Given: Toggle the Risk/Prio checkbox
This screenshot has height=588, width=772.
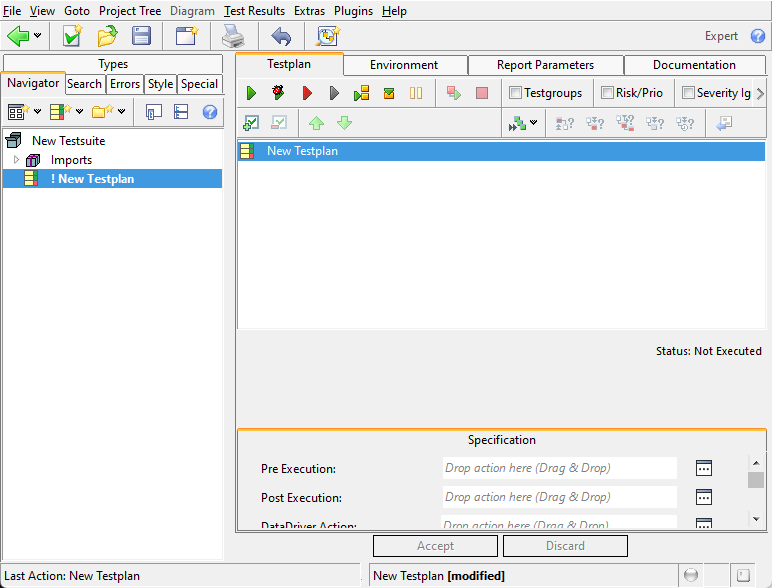Looking at the screenshot, I should point(607,93).
